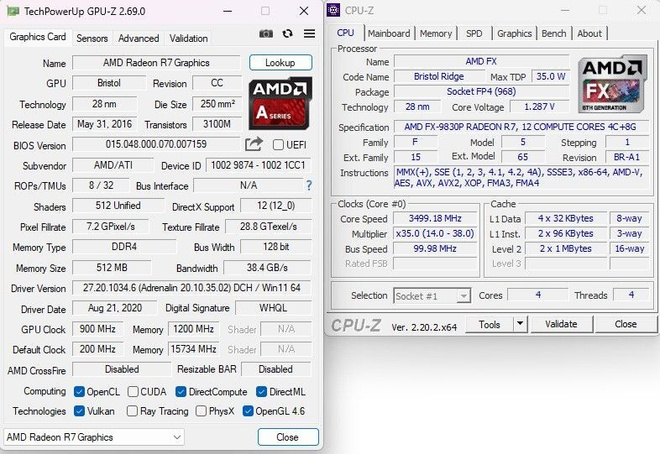This screenshot has height=454, width=660.
Task: Click the Bus Interface question mark
Action: tap(309, 185)
